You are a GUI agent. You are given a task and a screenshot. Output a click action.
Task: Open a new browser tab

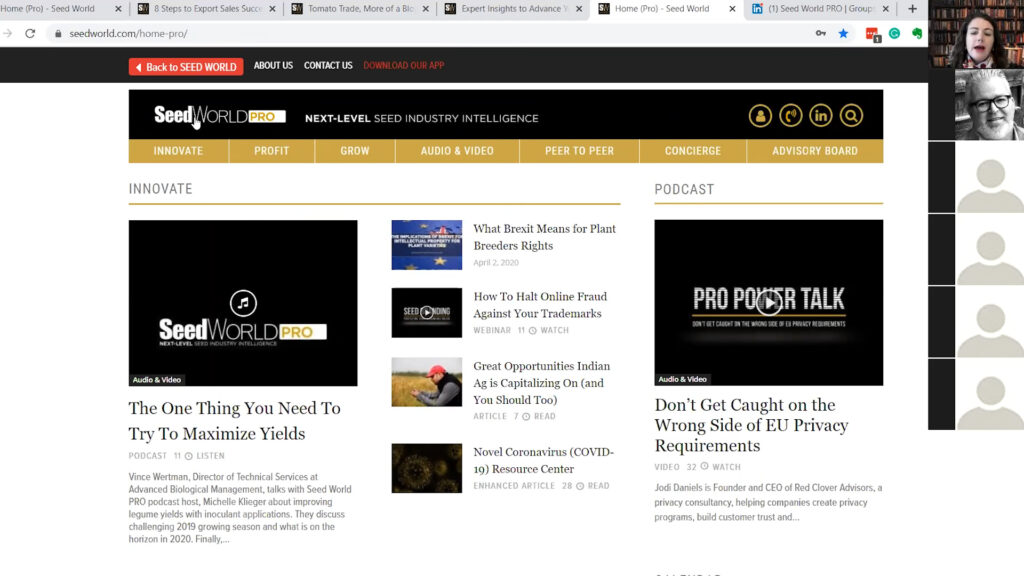(x=911, y=9)
